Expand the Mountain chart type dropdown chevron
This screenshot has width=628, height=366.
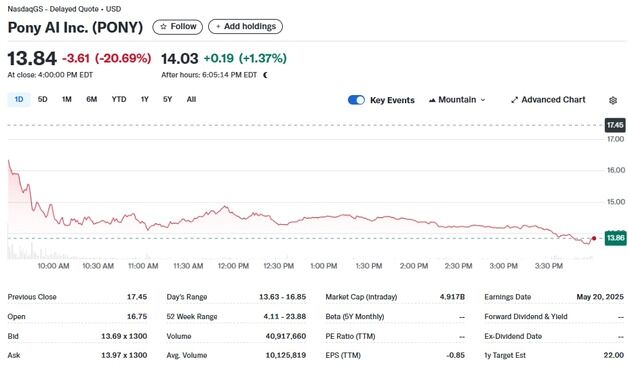point(483,100)
